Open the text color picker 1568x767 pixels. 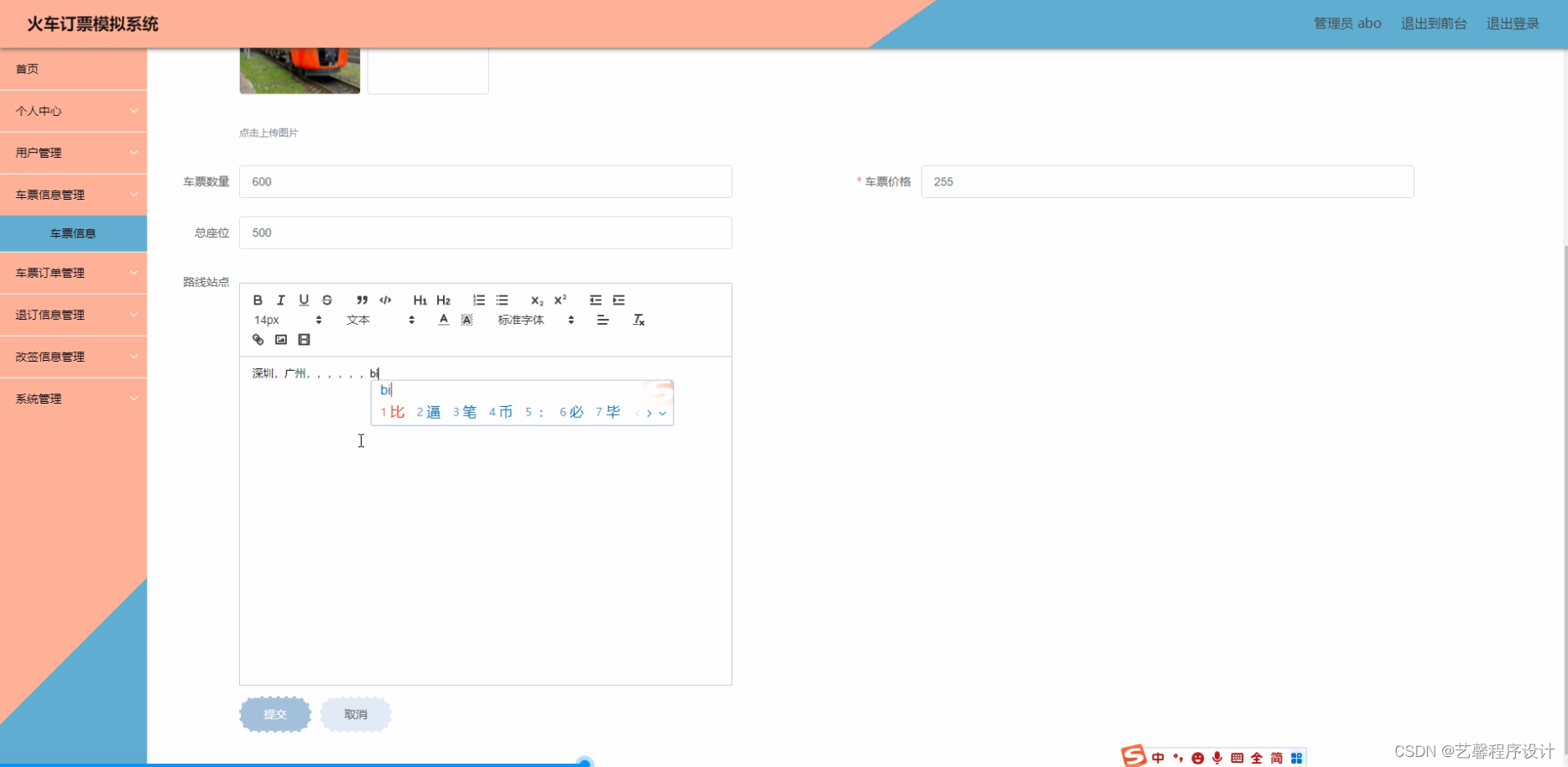click(x=443, y=319)
